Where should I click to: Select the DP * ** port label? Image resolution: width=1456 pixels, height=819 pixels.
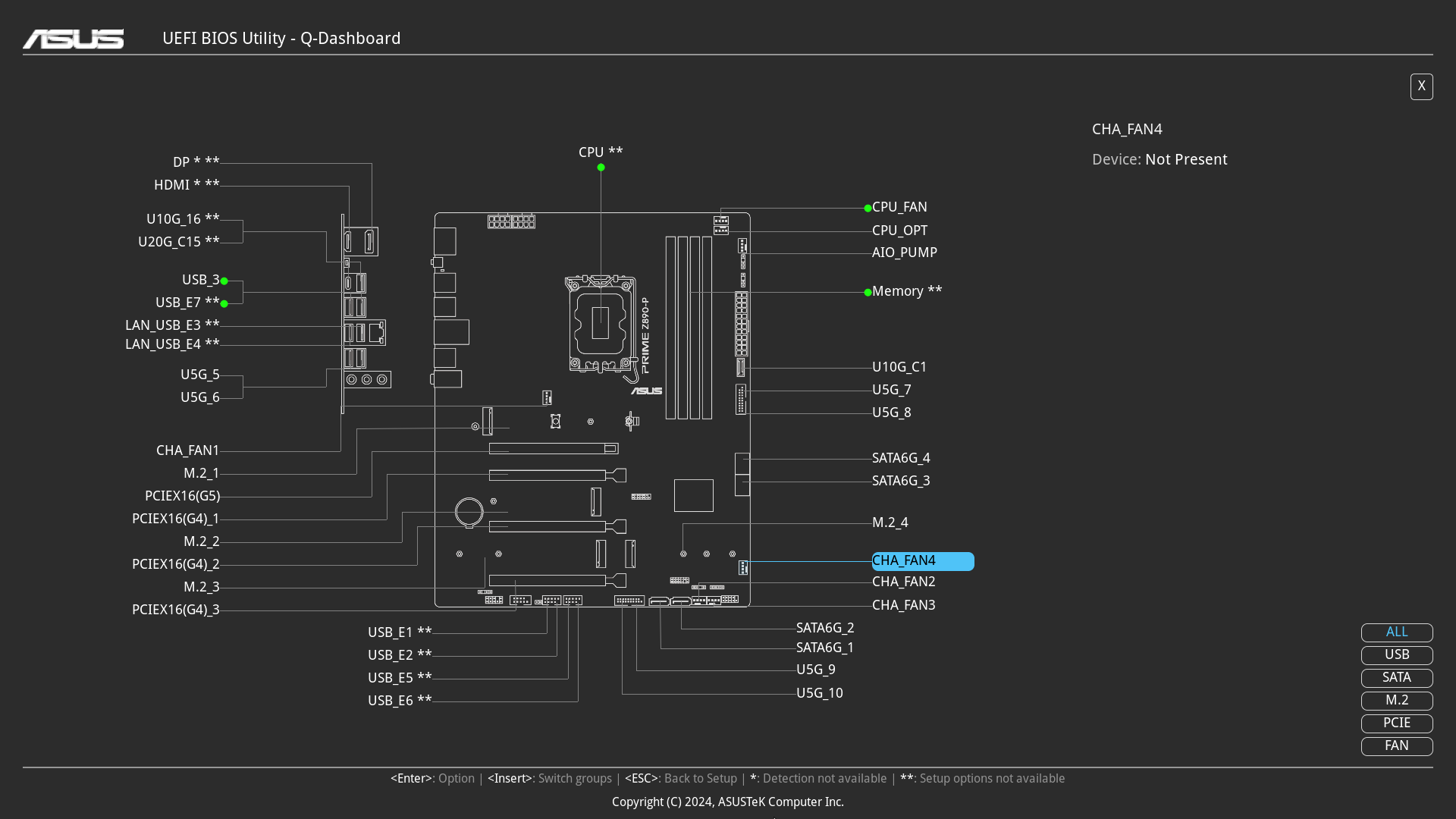[196, 162]
